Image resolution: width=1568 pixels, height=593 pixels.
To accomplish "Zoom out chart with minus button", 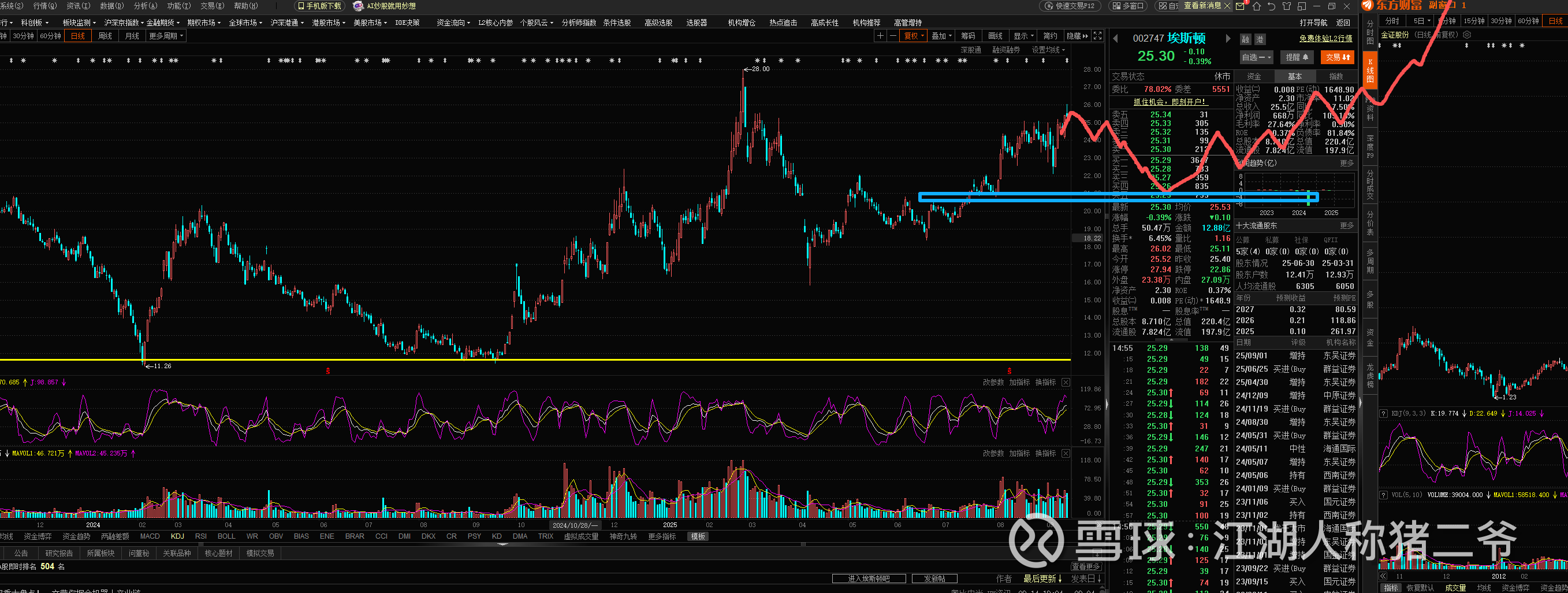I will click(893, 36).
